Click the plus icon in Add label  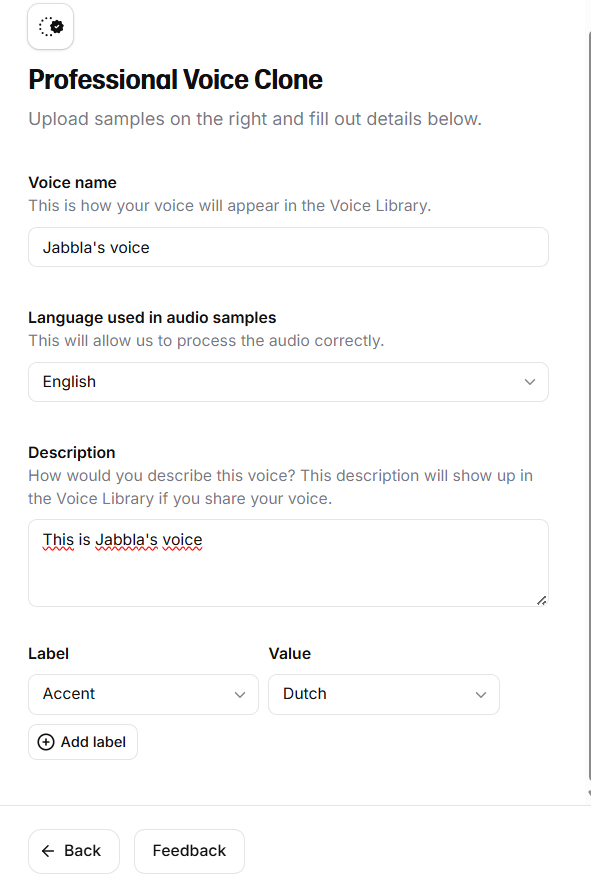[46, 742]
